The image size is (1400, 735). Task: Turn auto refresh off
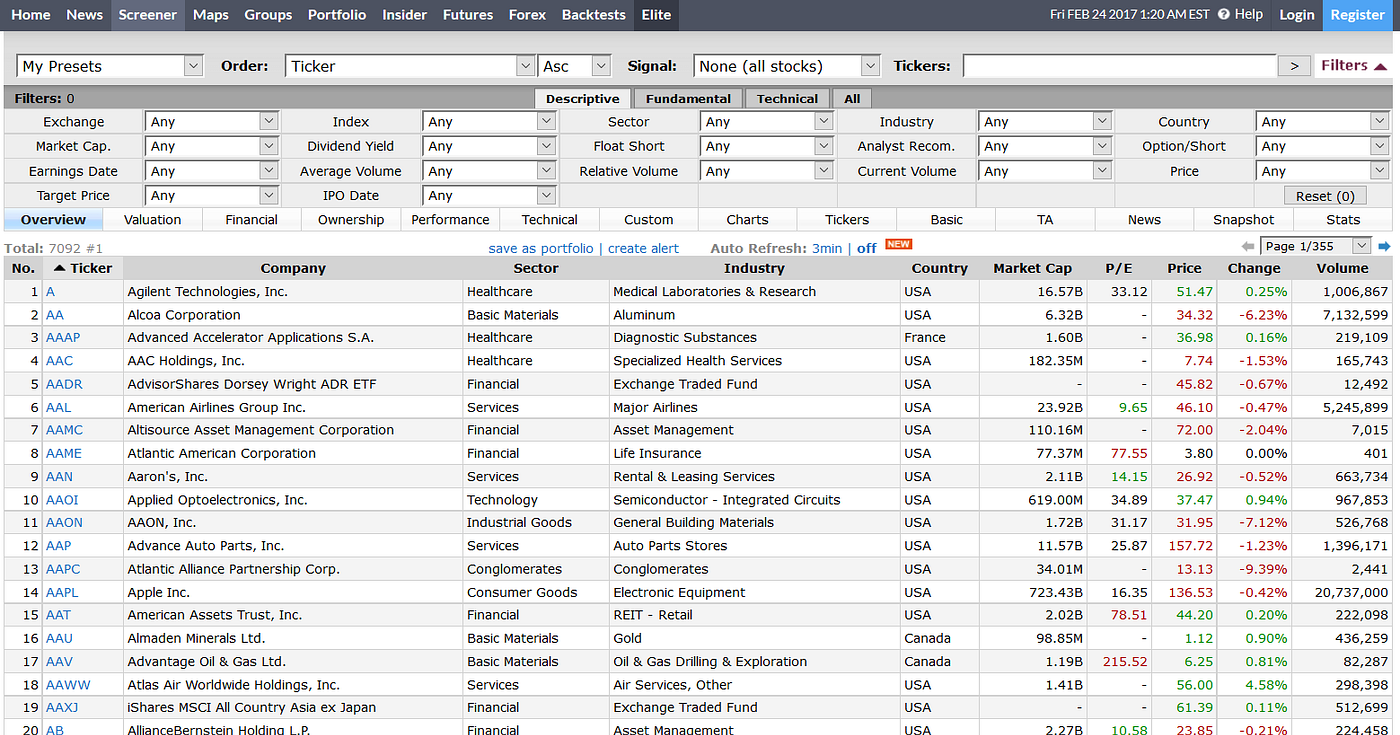tap(866, 248)
